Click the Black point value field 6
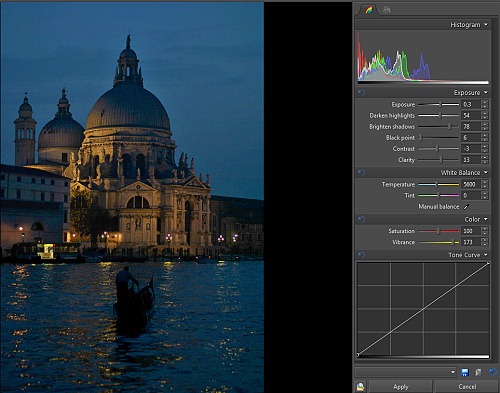This screenshot has width=500, height=393. pos(471,137)
